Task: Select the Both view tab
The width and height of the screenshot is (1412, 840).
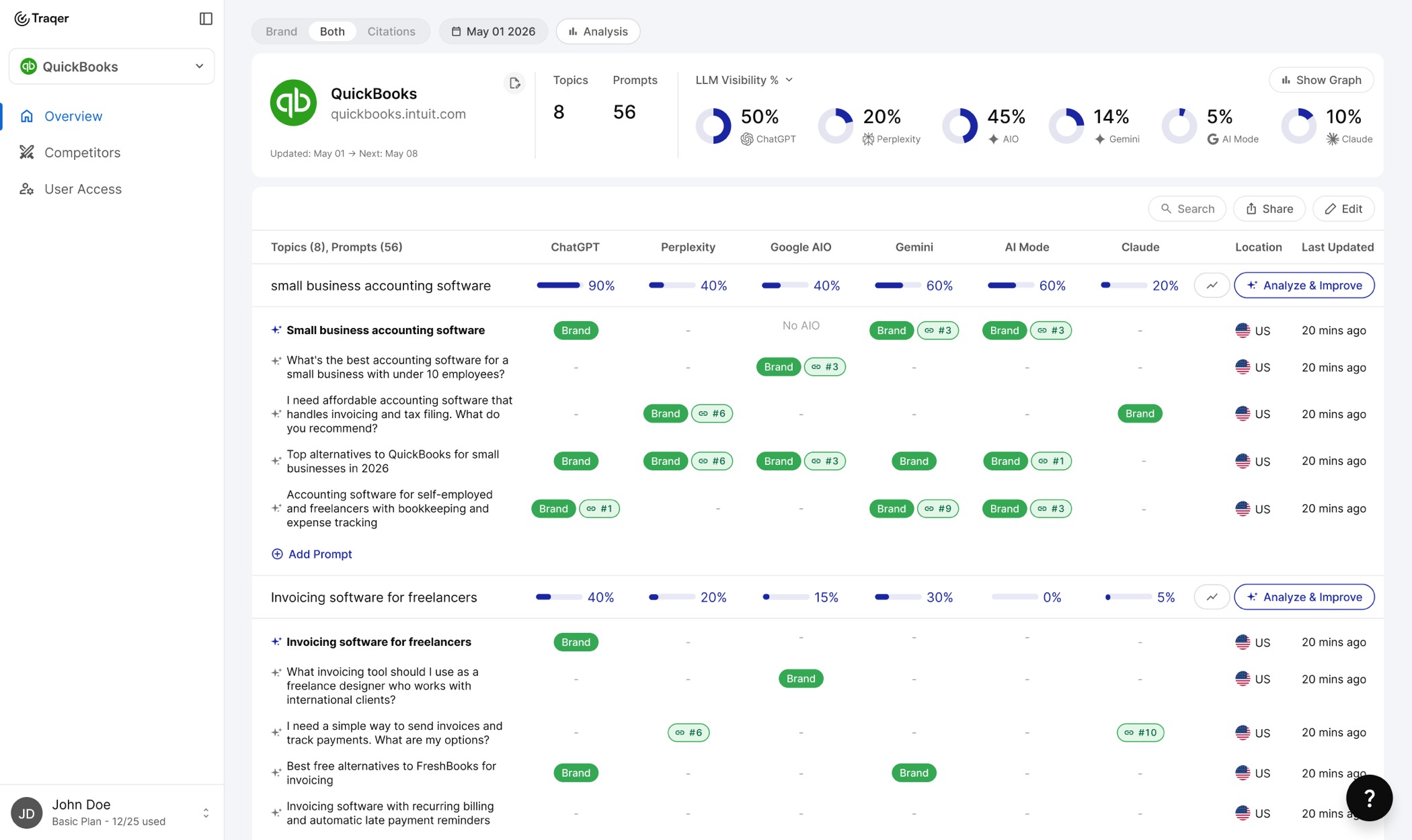Action: (332, 31)
